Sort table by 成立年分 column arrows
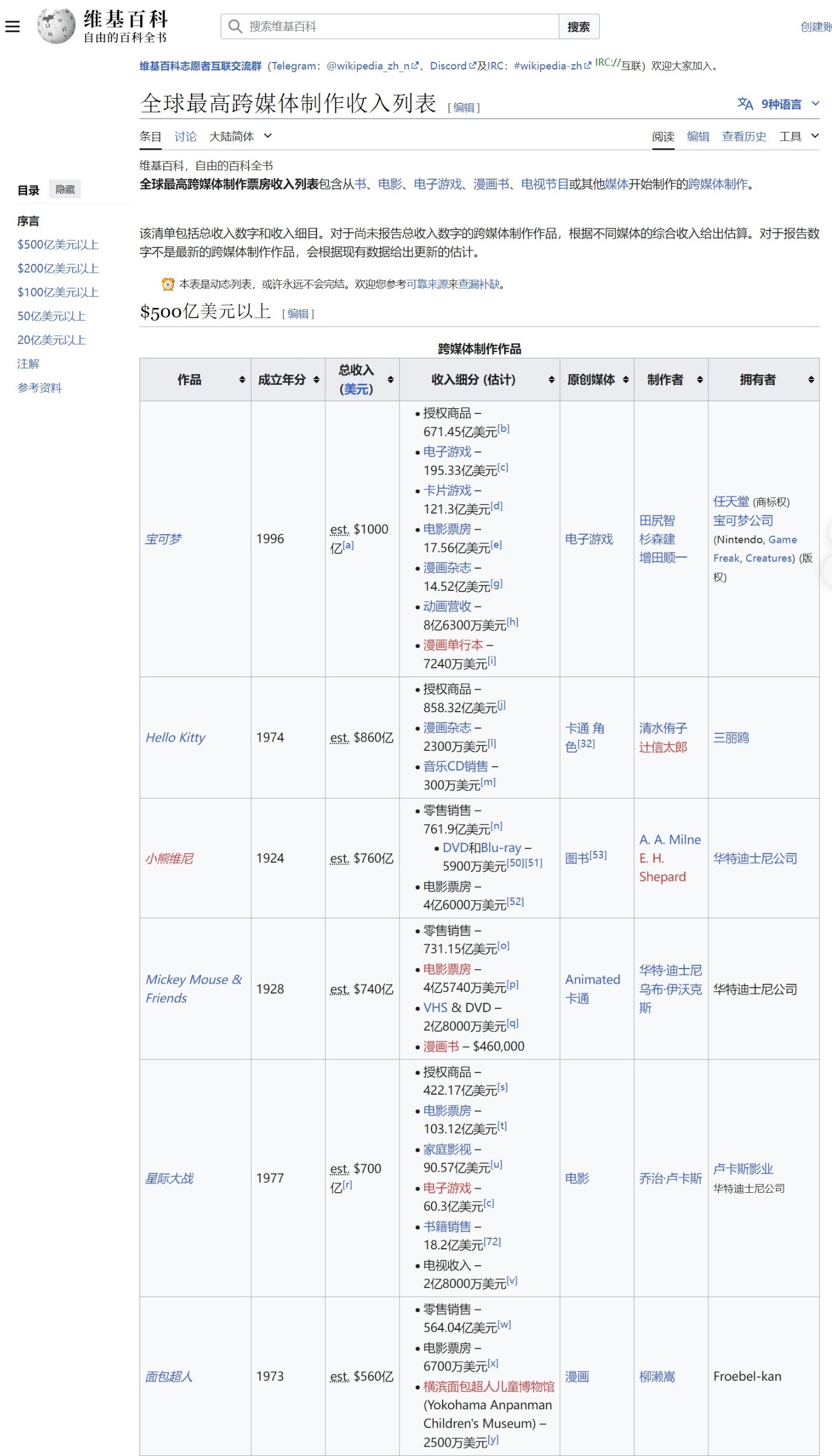This screenshot has height=1456, width=832. tap(316, 380)
